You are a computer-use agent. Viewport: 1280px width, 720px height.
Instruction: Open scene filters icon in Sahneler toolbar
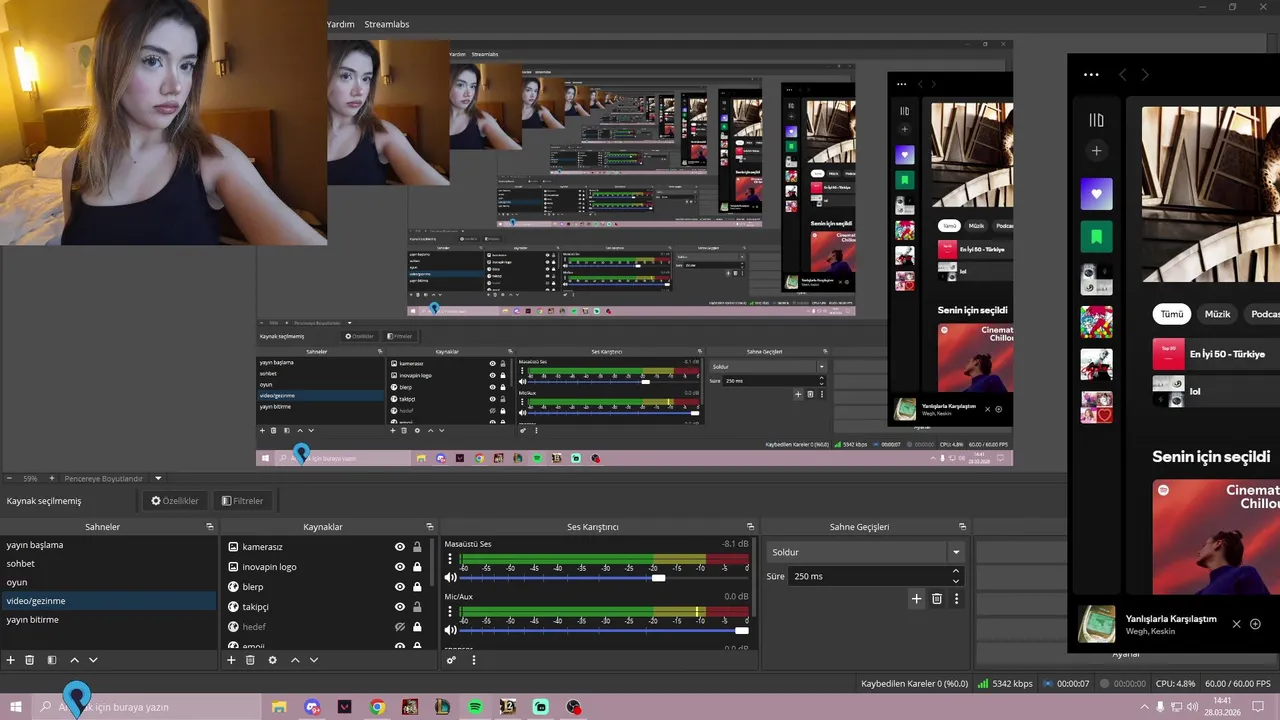click(x=52, y=660)
